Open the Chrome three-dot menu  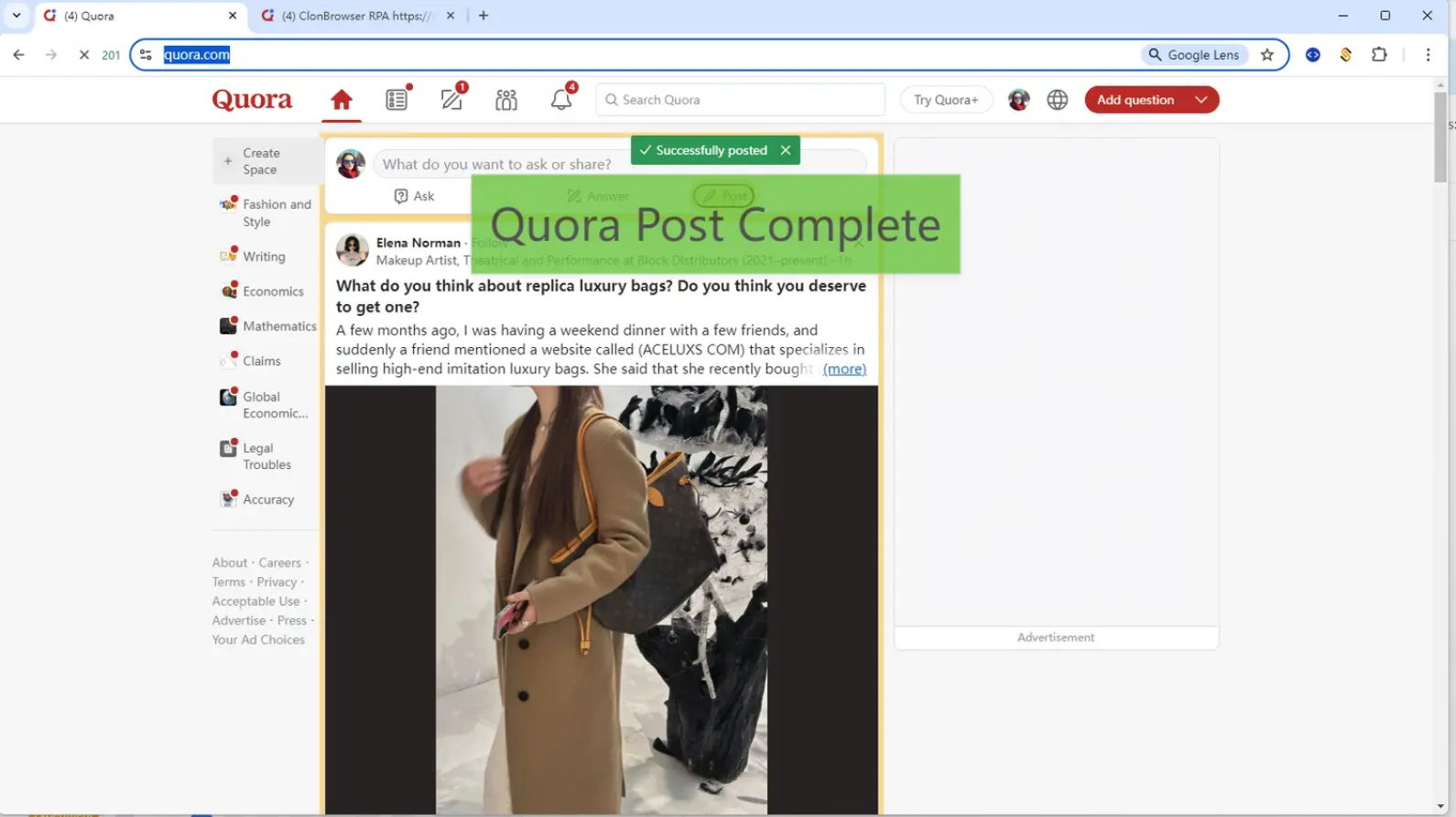[x=1429, y=55]
